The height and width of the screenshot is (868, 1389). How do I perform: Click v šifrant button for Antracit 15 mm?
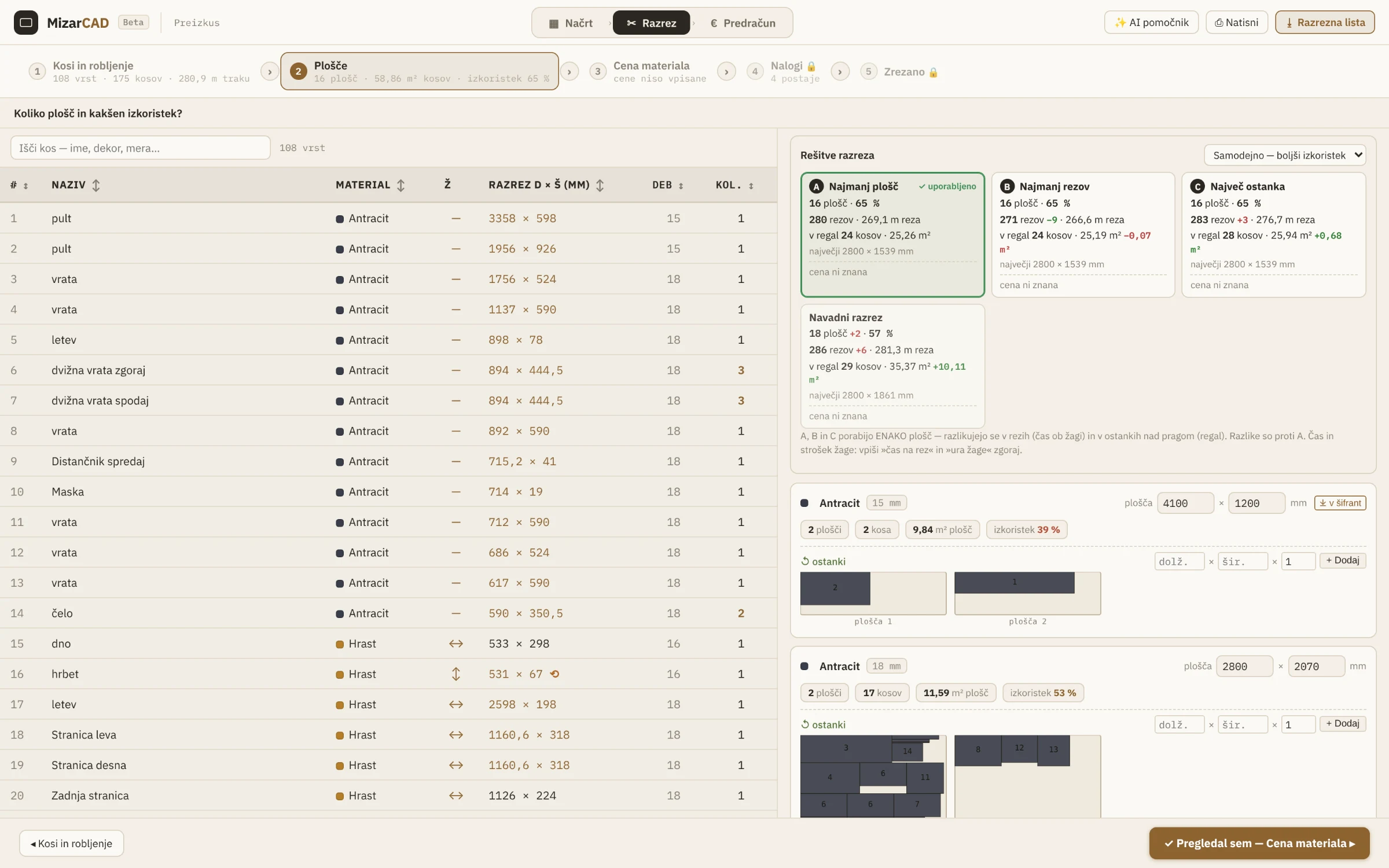pos(1340,503)
